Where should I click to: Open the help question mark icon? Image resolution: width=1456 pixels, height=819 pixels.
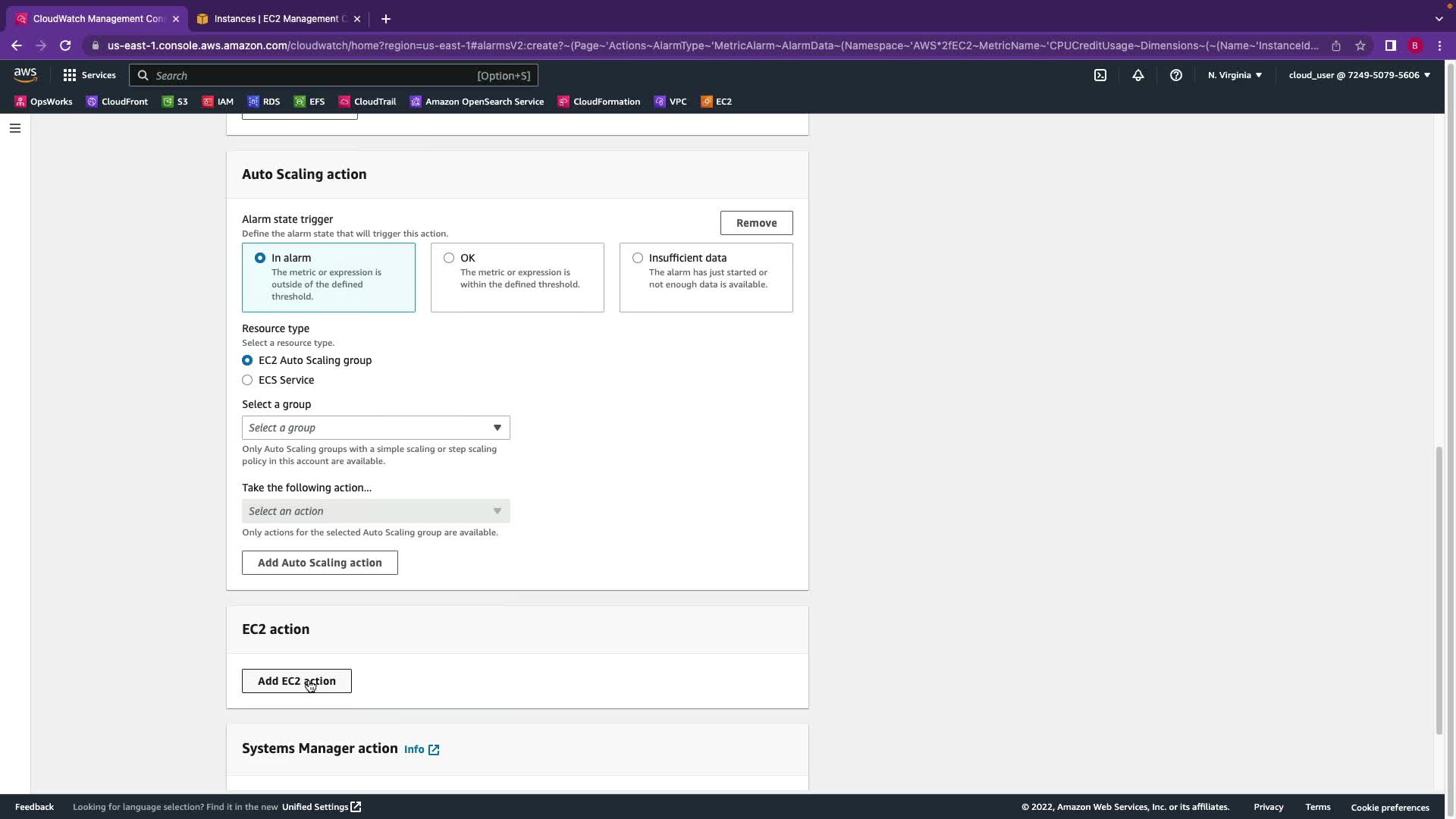tap(1175, 75)
